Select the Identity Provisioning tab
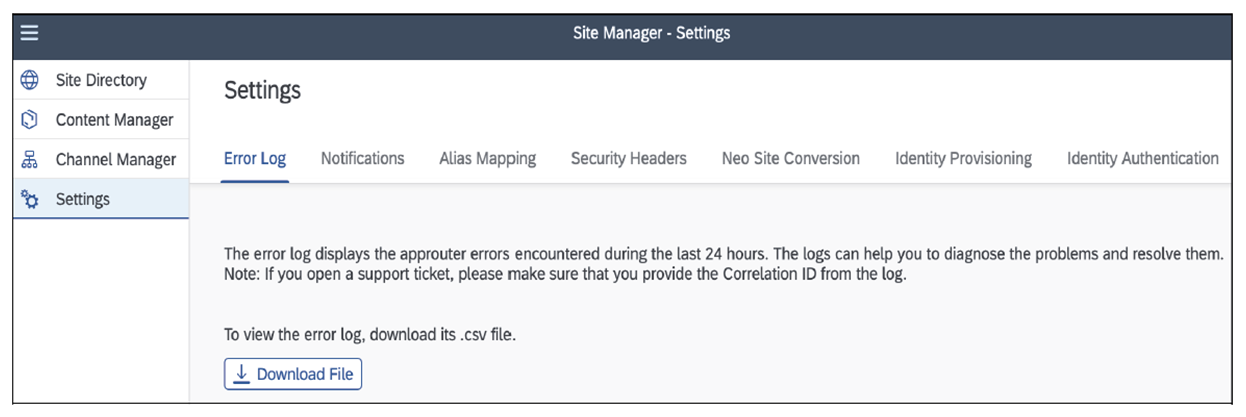This screenshot has height=417, width=1246. coord(963,158)
